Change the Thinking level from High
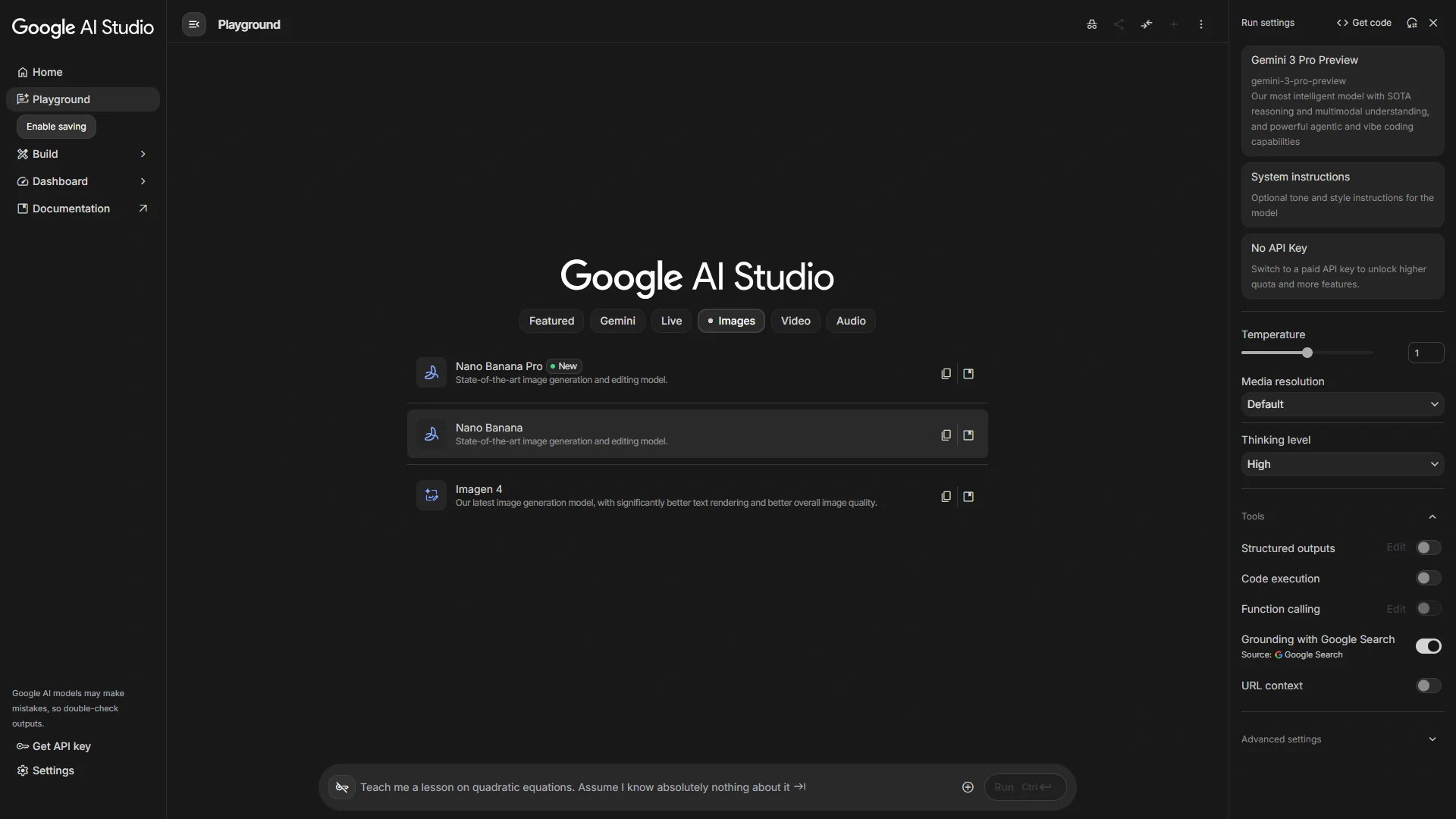The image size is (1456, 819). [1341, 464]
